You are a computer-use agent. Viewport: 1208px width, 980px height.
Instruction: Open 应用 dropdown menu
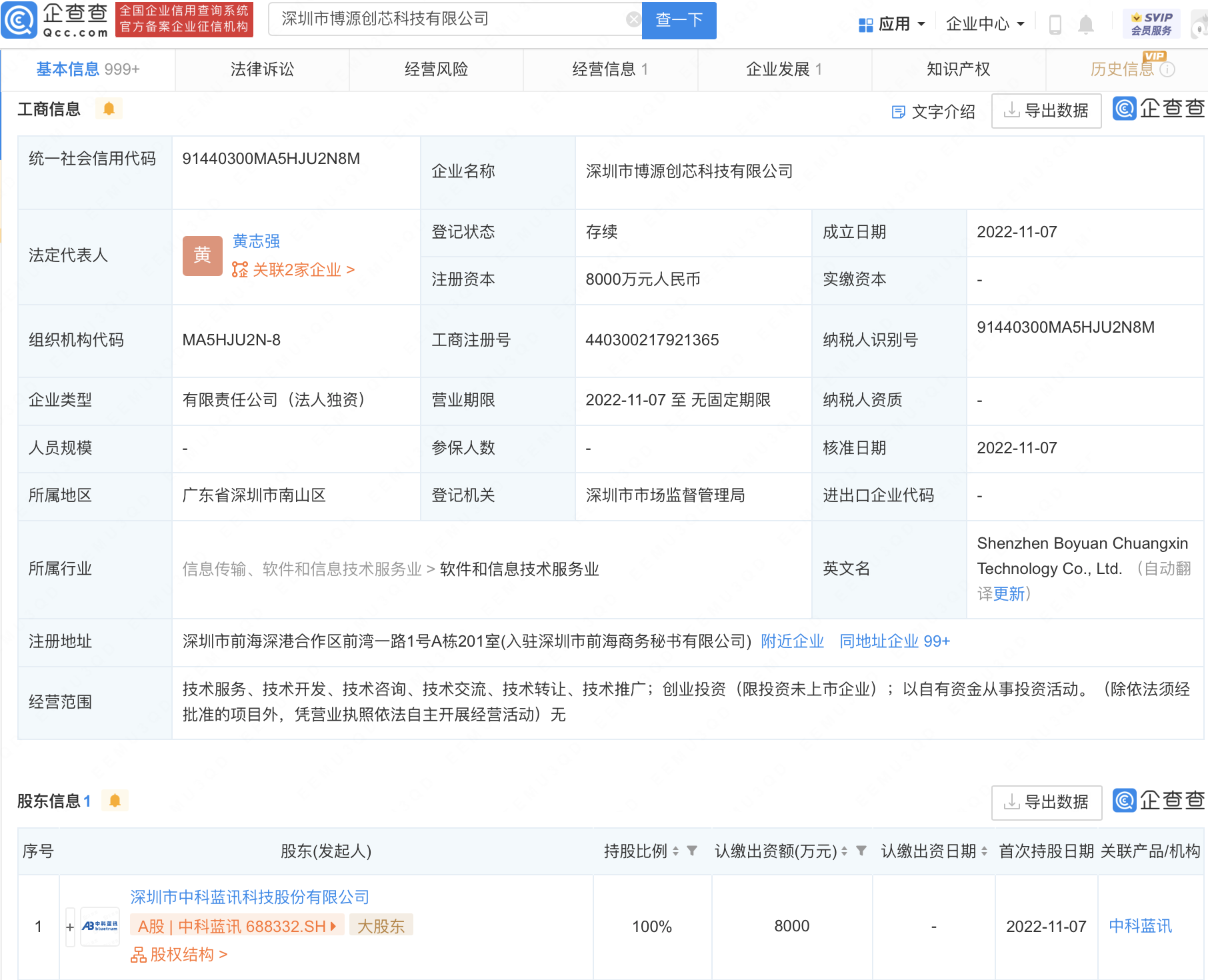click(892, 25)
